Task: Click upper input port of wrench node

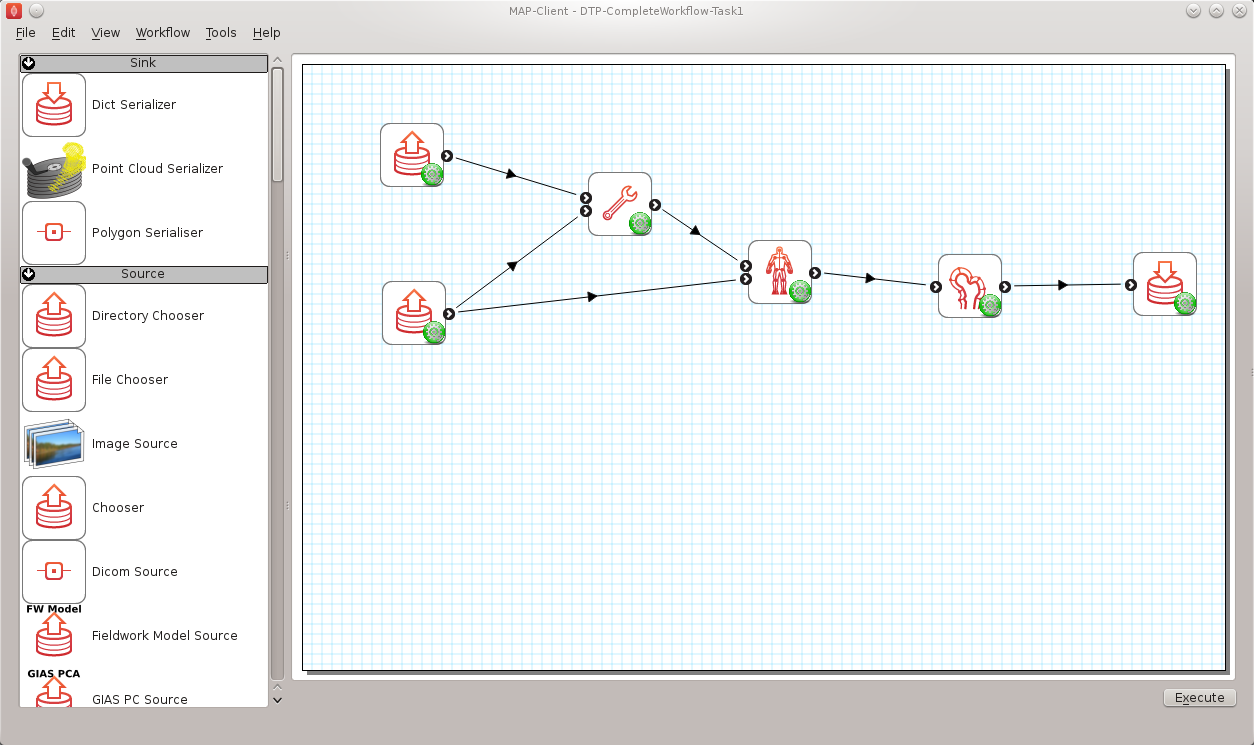Action: coord(586,198)
